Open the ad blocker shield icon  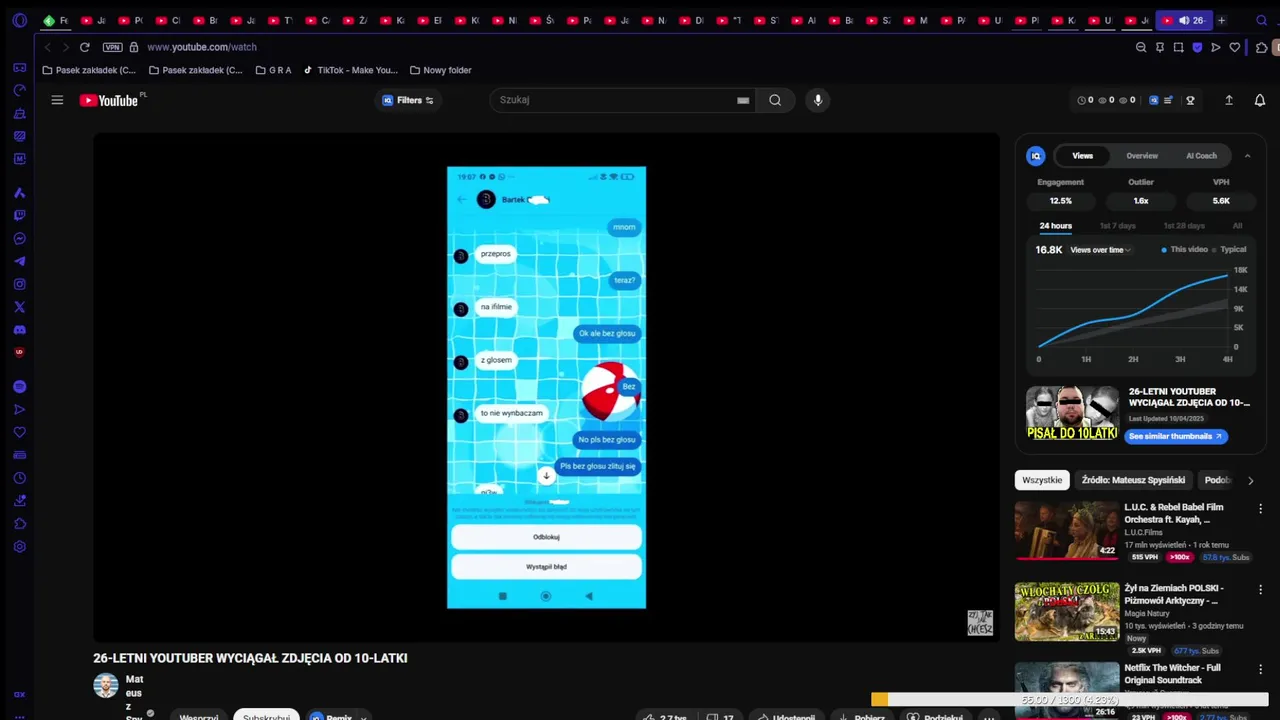point(1197,47)
